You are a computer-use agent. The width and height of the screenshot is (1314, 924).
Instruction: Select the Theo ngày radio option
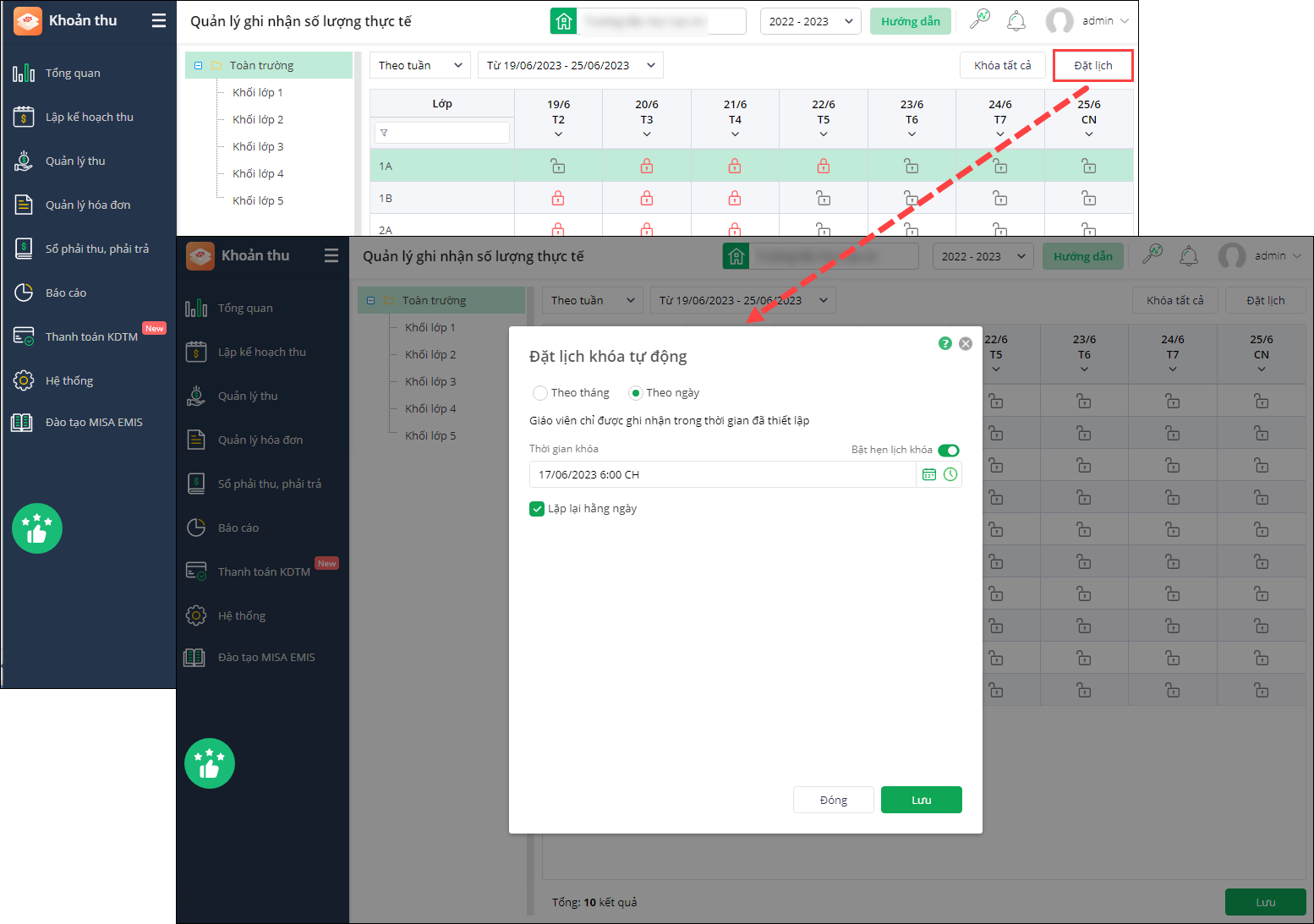click(x=635, y=393)
